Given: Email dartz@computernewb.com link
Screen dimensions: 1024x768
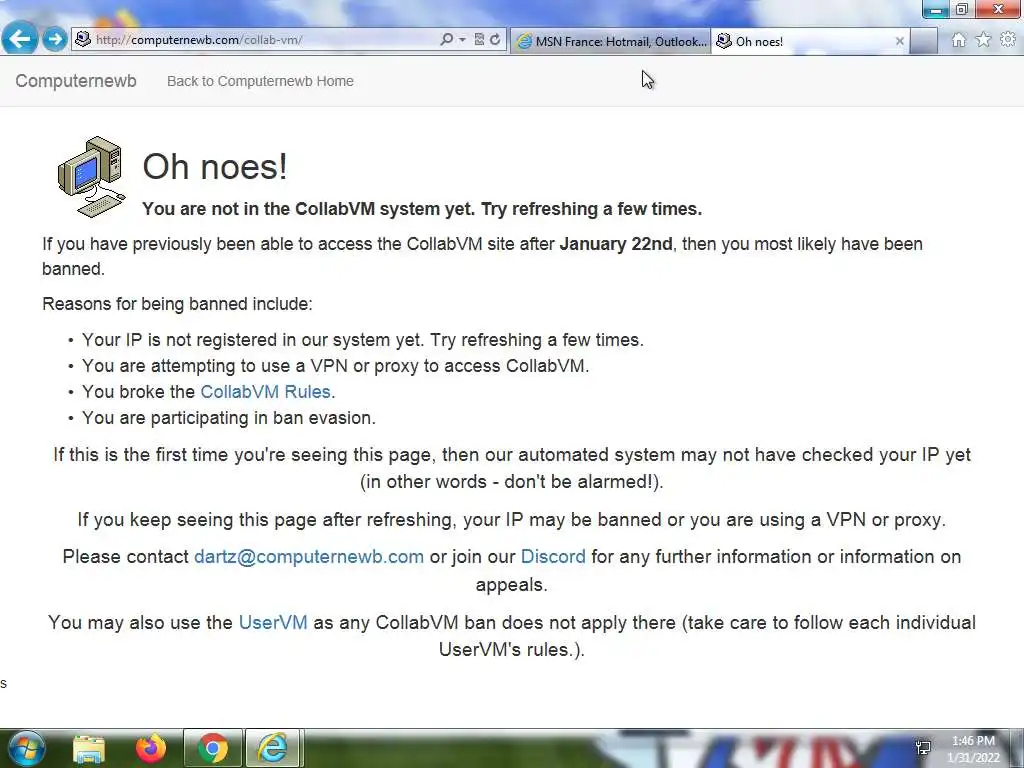Looking at the screenshot, I should pos(309,556).
